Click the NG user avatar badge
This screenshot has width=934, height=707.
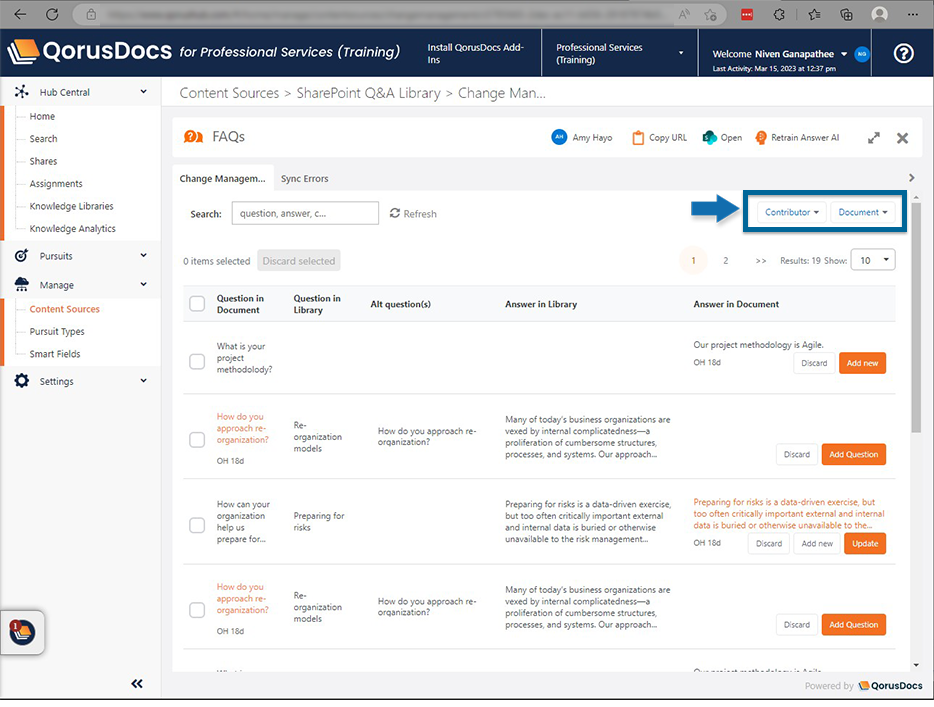point(861,54)
